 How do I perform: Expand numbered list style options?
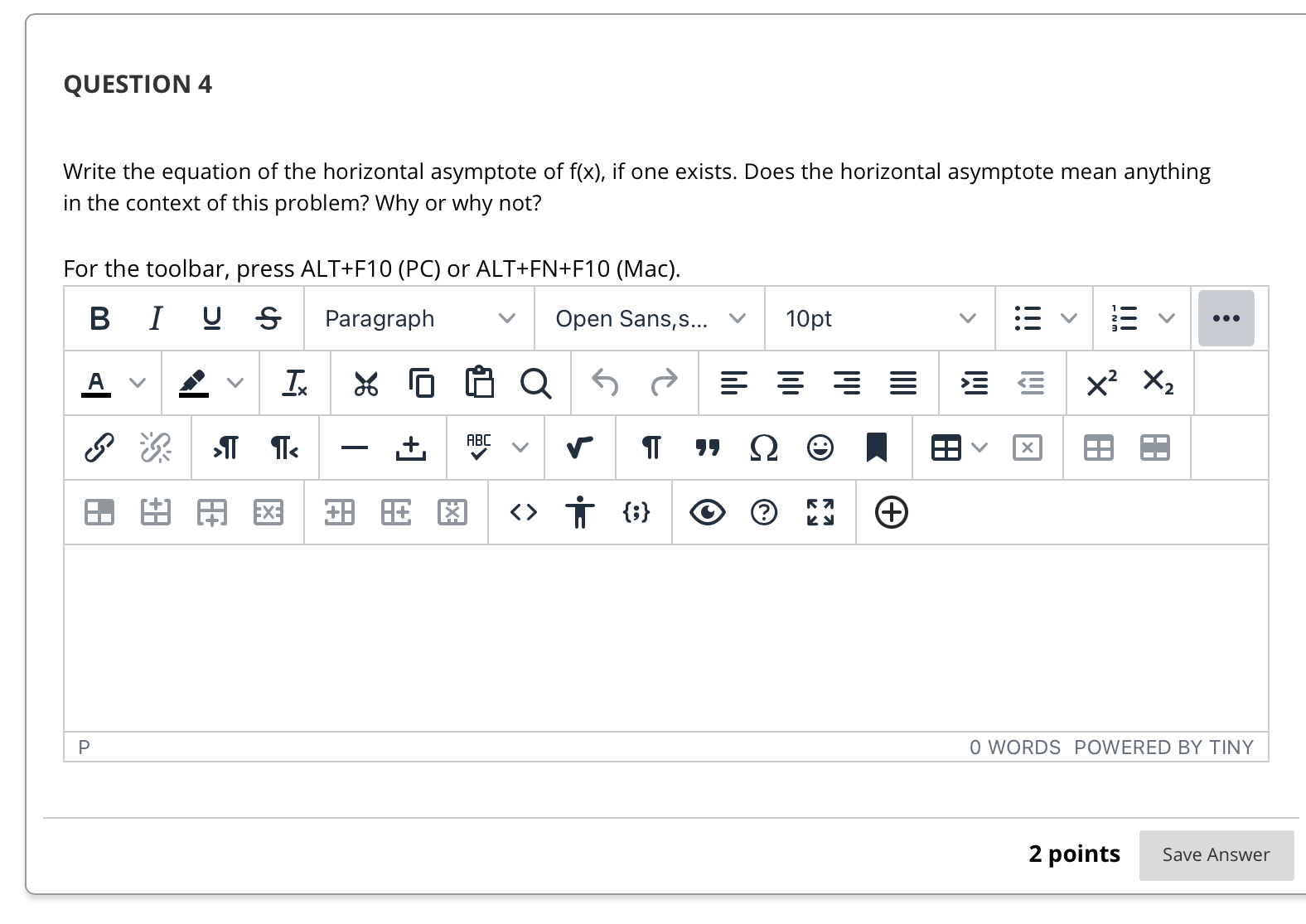point(1167,318)
